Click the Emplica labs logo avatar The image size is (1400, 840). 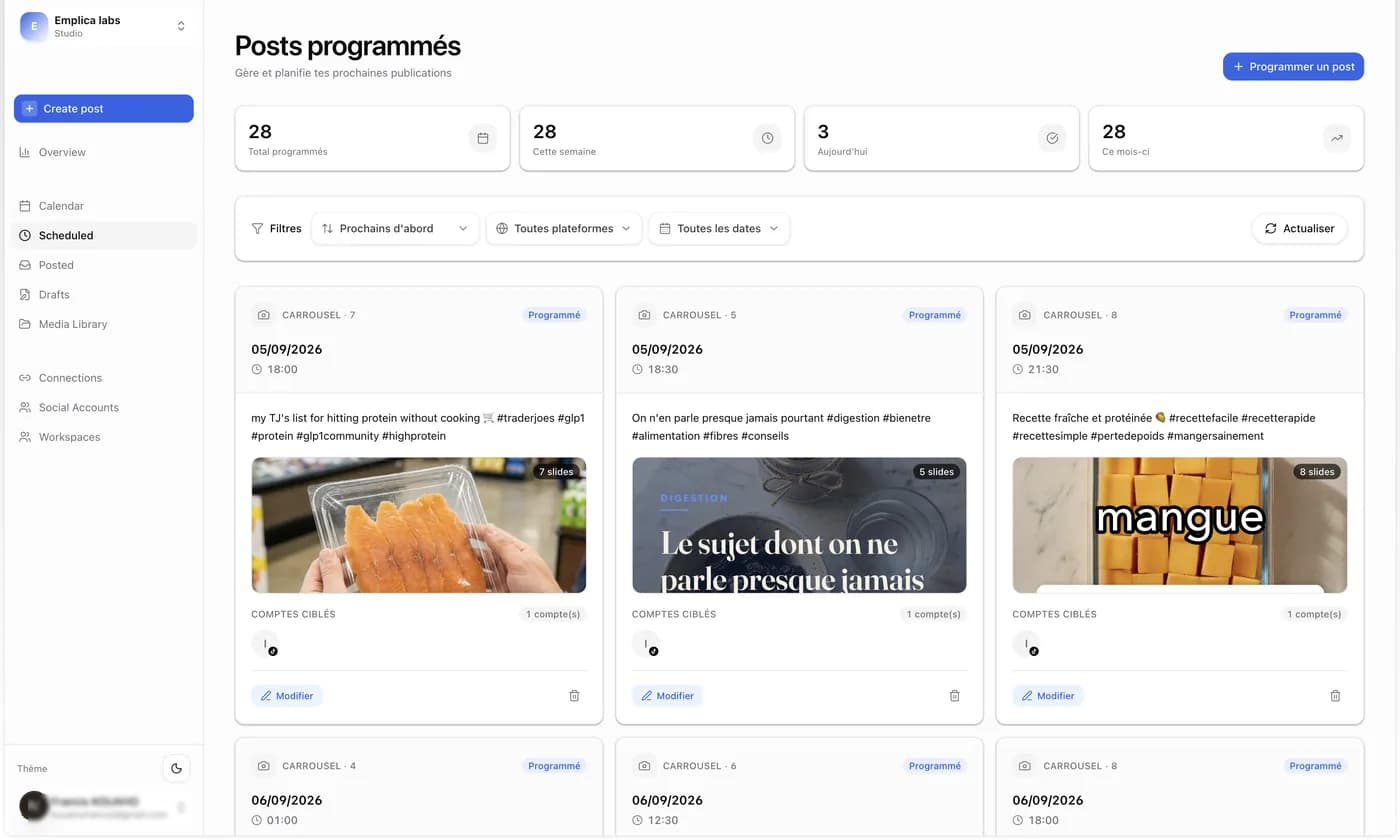coord(34,26)
